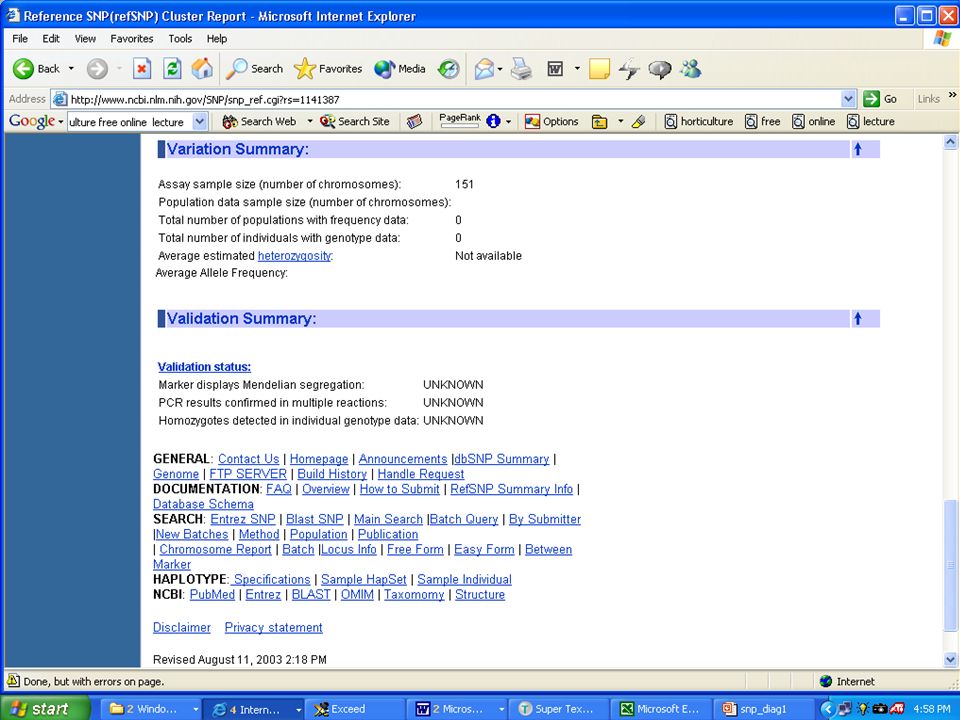Open Google toolbar Options

[x=552, y=121]
